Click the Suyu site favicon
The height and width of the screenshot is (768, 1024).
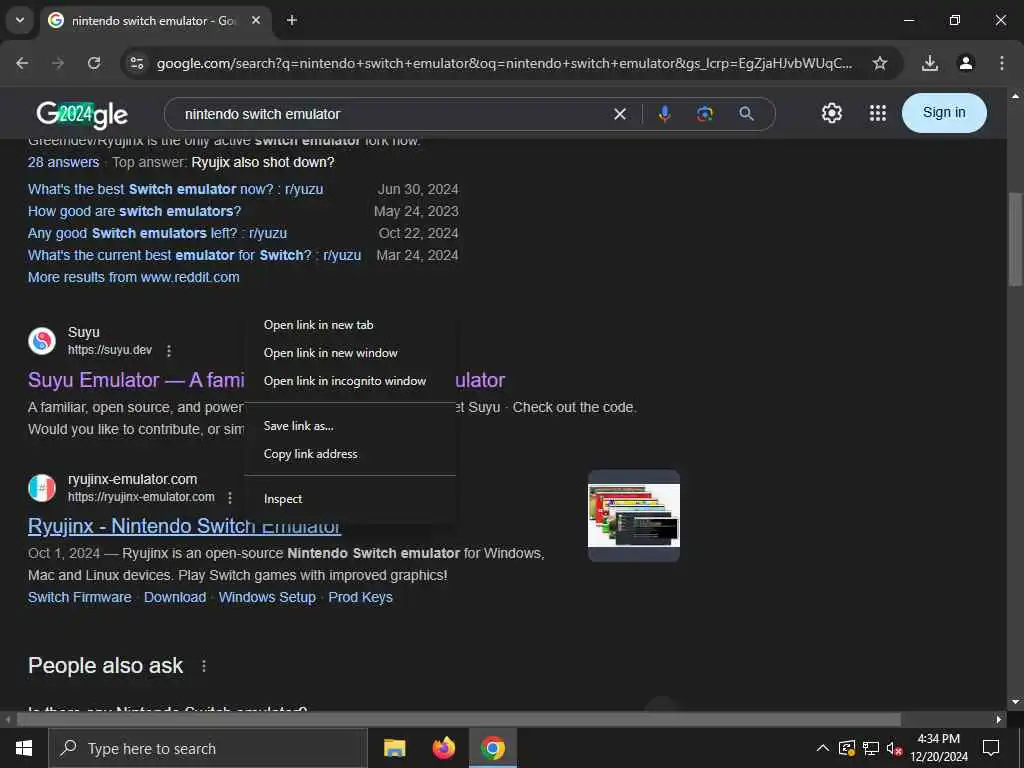(42, 341)
